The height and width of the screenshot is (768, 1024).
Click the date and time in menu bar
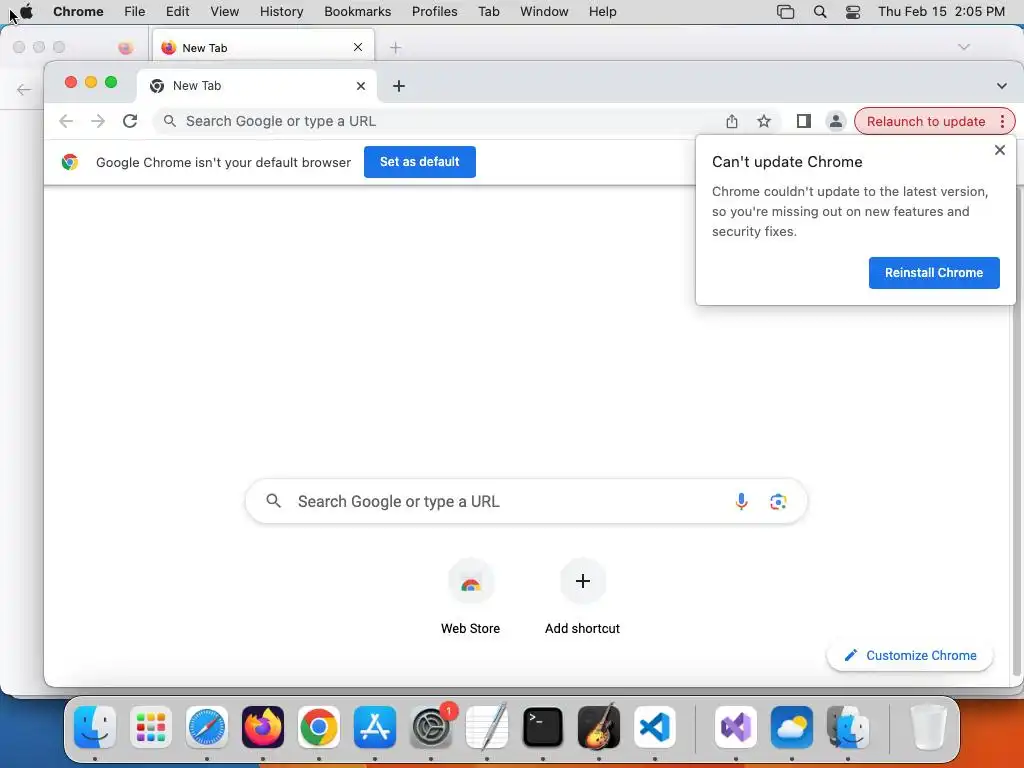coord(941,12)
